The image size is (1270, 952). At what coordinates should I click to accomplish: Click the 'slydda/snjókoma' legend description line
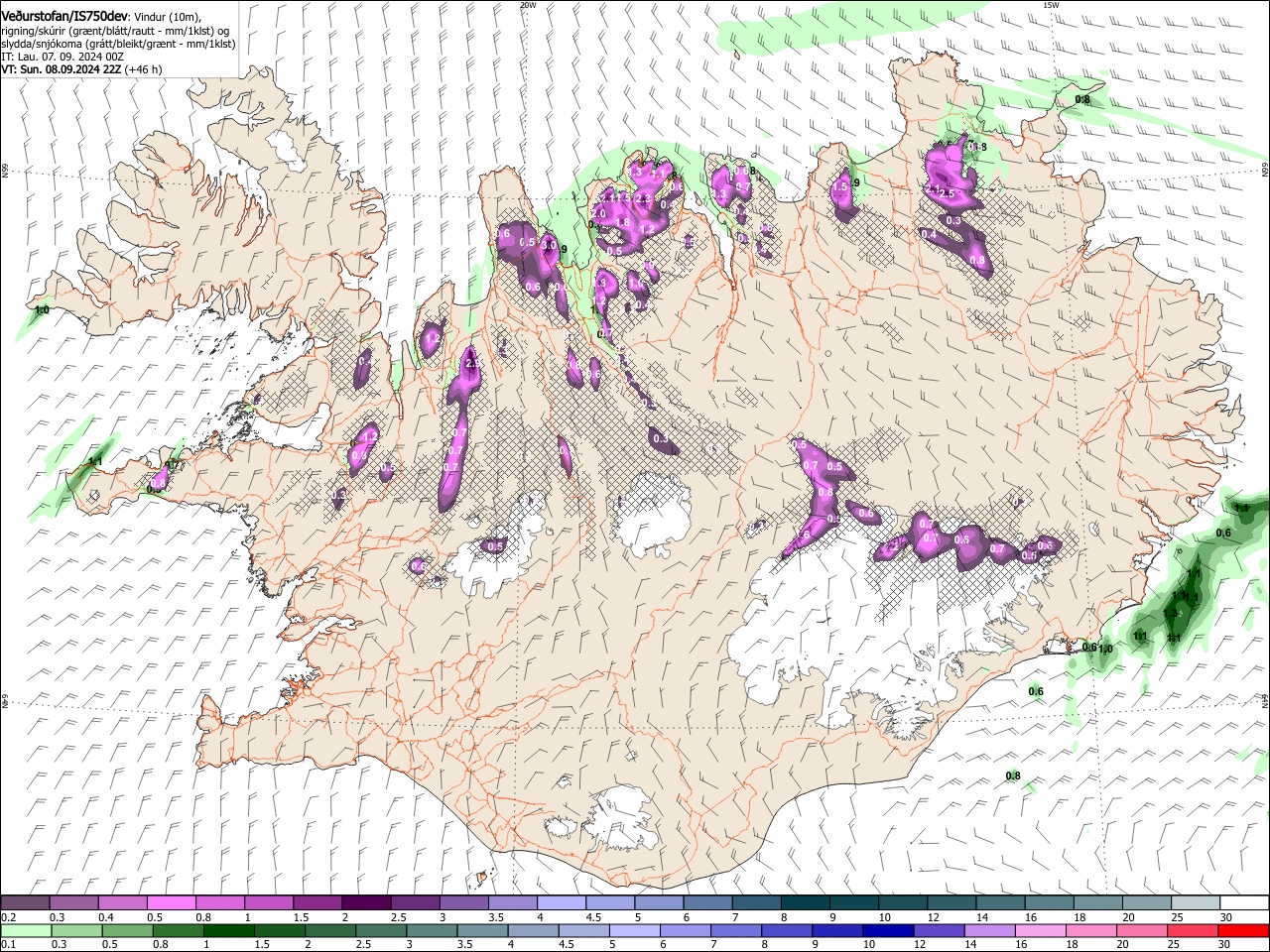(118, 44)
